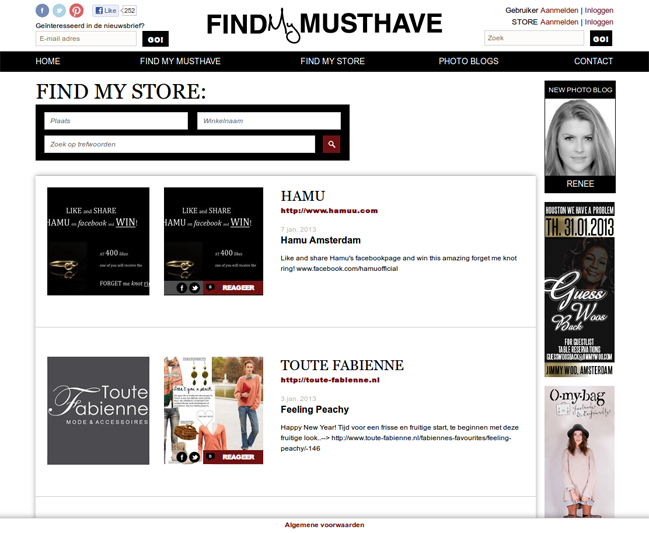The height and width of the screenshot is (533, 649).
Task: Click the '3 jan. 2013' date text
Action: pos(298,399)
